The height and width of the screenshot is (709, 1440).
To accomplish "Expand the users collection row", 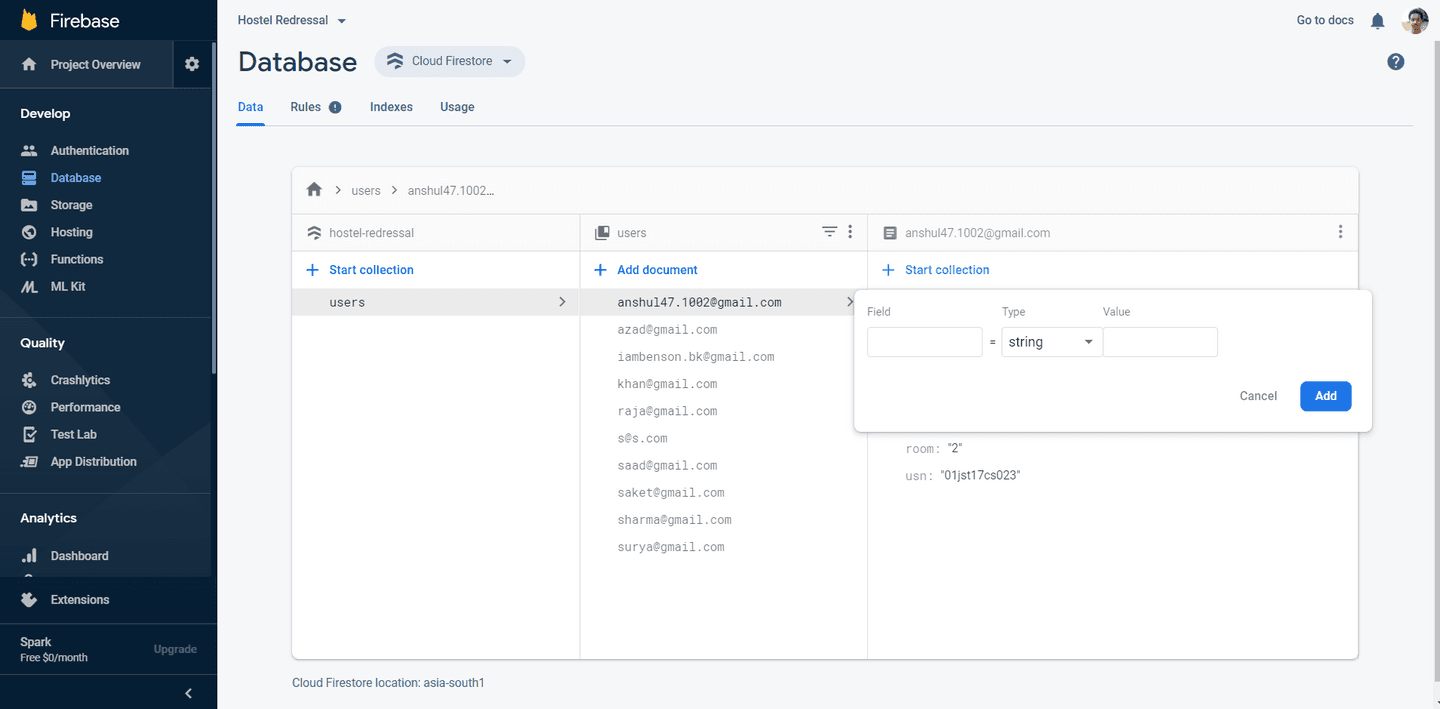I will tap(436, 302).
